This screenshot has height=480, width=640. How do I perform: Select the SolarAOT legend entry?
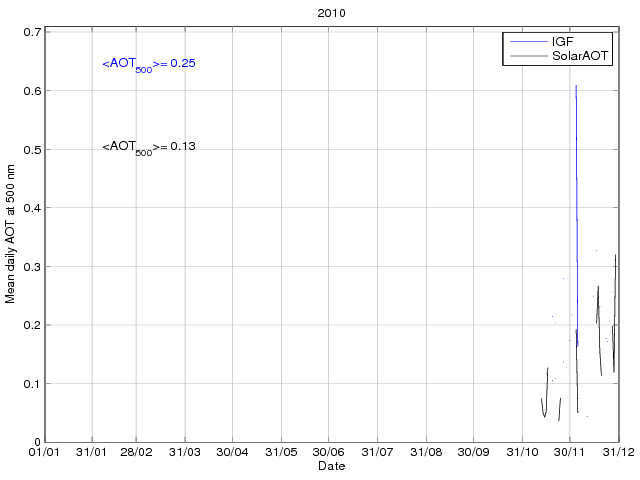(x=582, y=57)
